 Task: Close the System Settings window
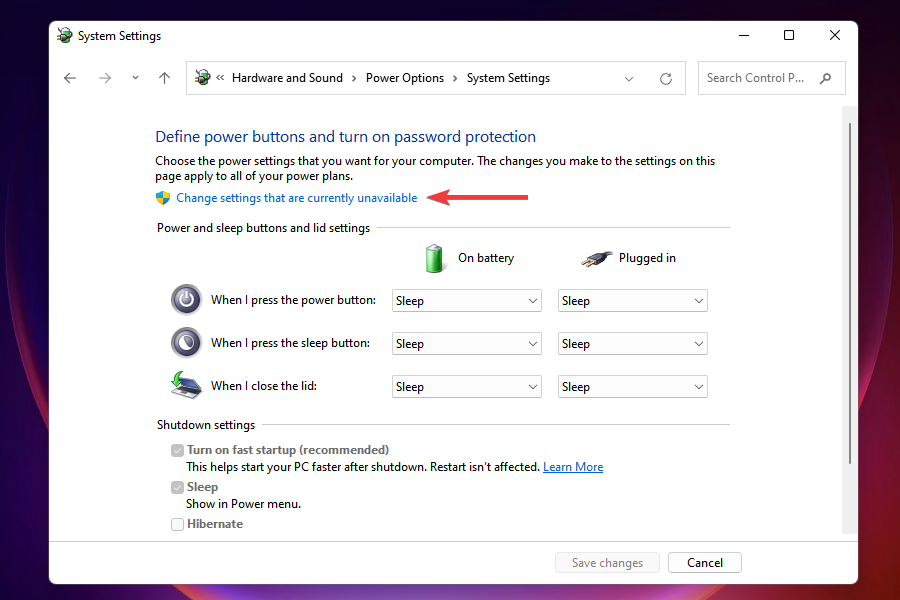point(835,36)
